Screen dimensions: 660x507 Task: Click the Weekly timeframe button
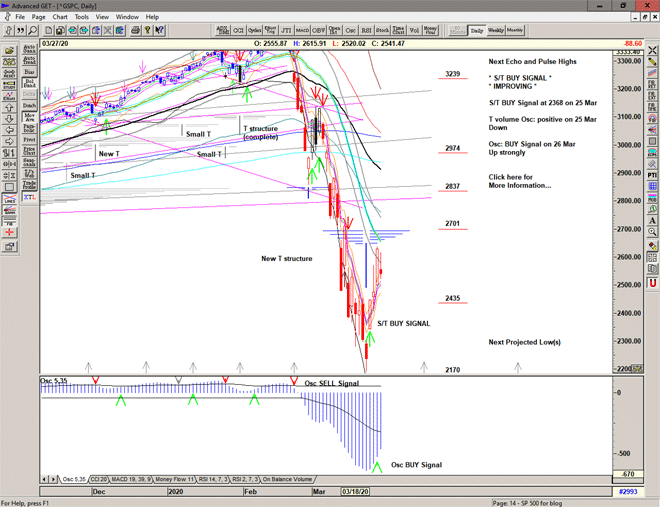[x=495, y=30]
